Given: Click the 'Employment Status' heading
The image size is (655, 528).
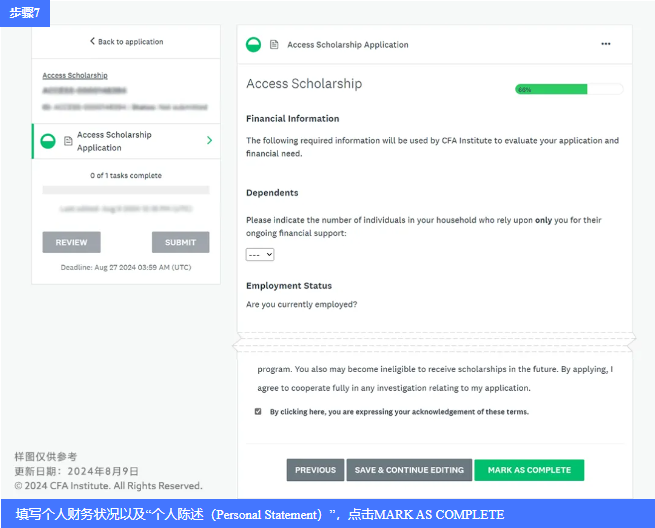Looking at the screenshot, I should (289, 286).
